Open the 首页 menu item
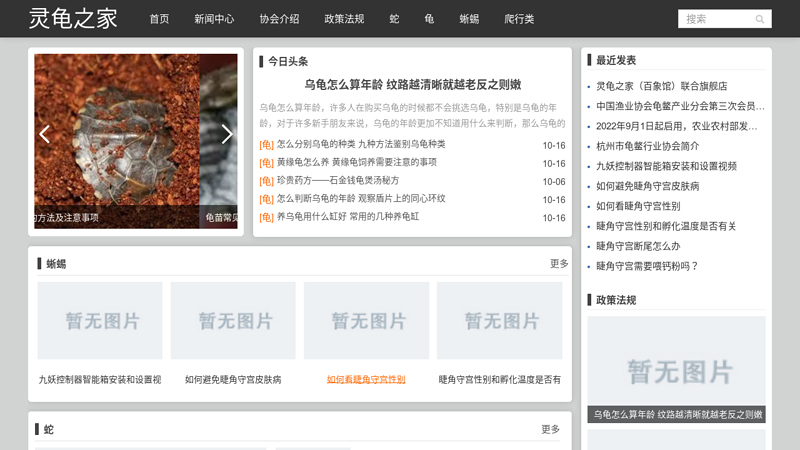This screenshot has height=450, width=800. 159,19
